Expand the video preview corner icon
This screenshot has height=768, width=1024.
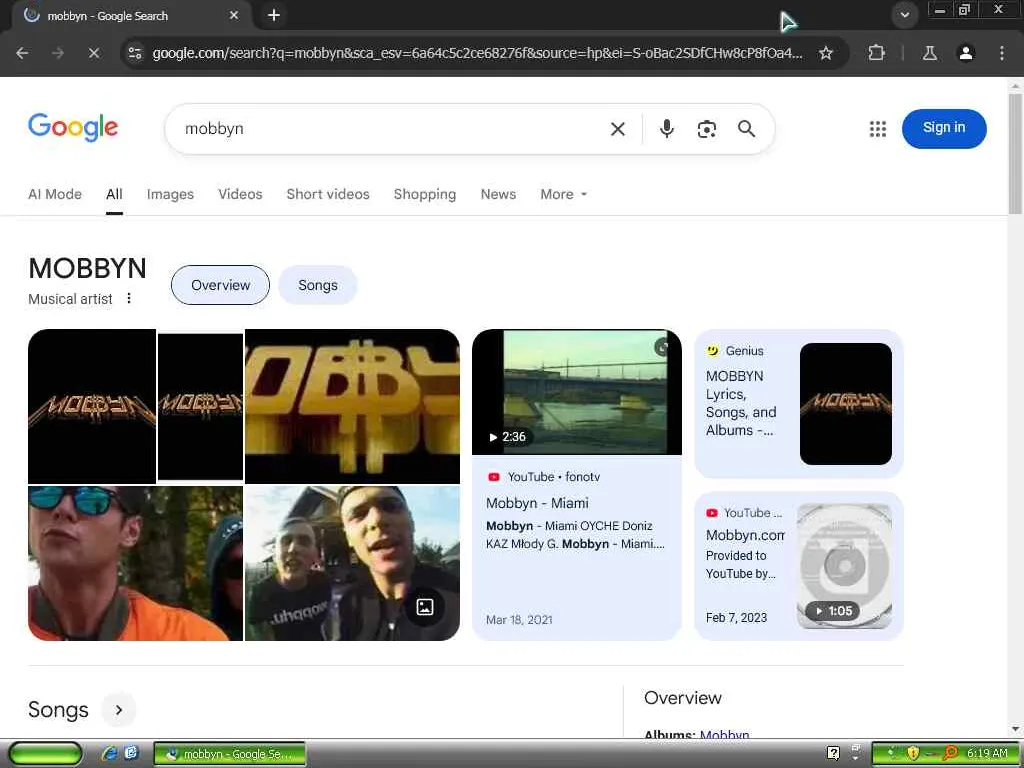(x=662, y=347)
